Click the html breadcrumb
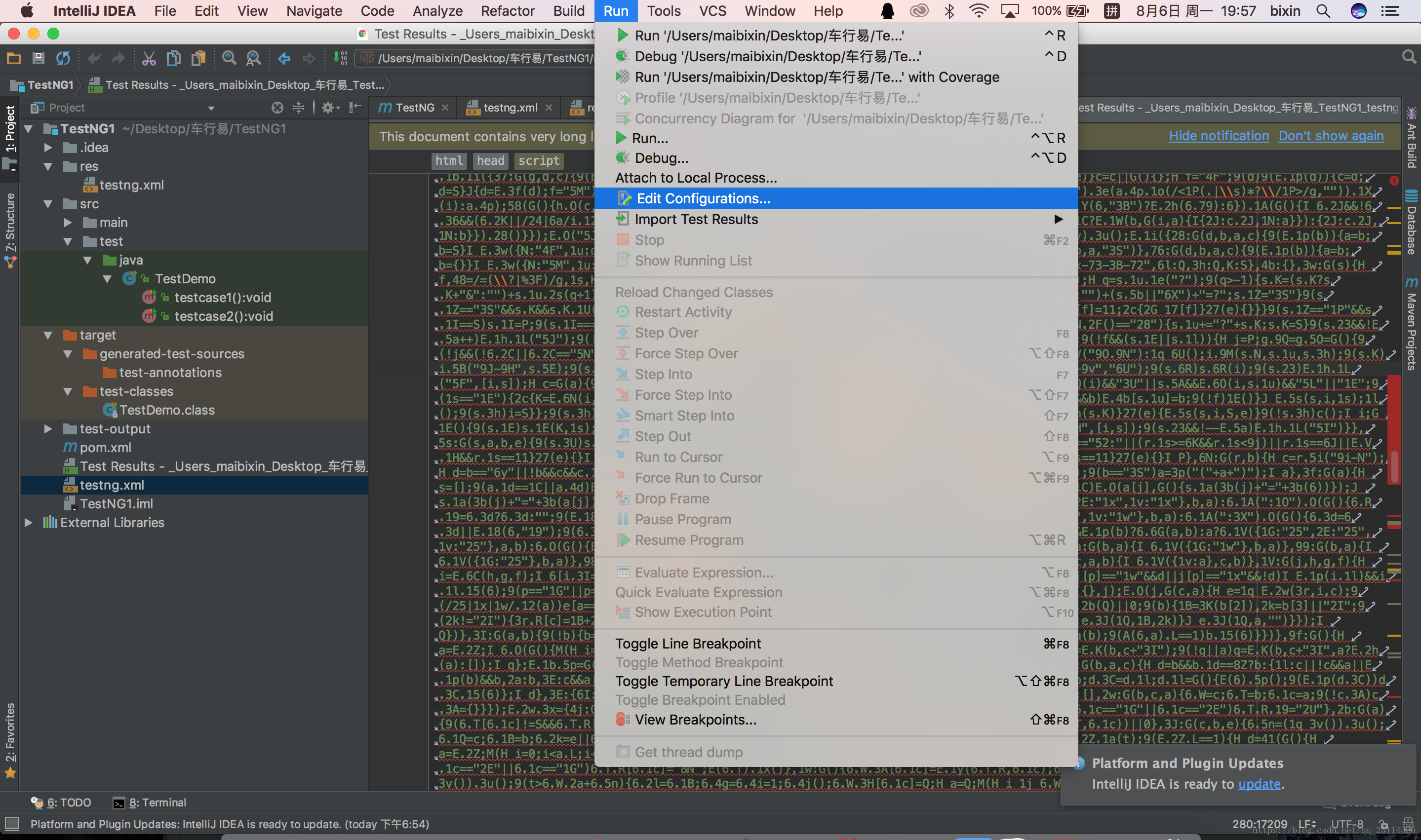This screenshot has width=1421, height=840. 449,161
